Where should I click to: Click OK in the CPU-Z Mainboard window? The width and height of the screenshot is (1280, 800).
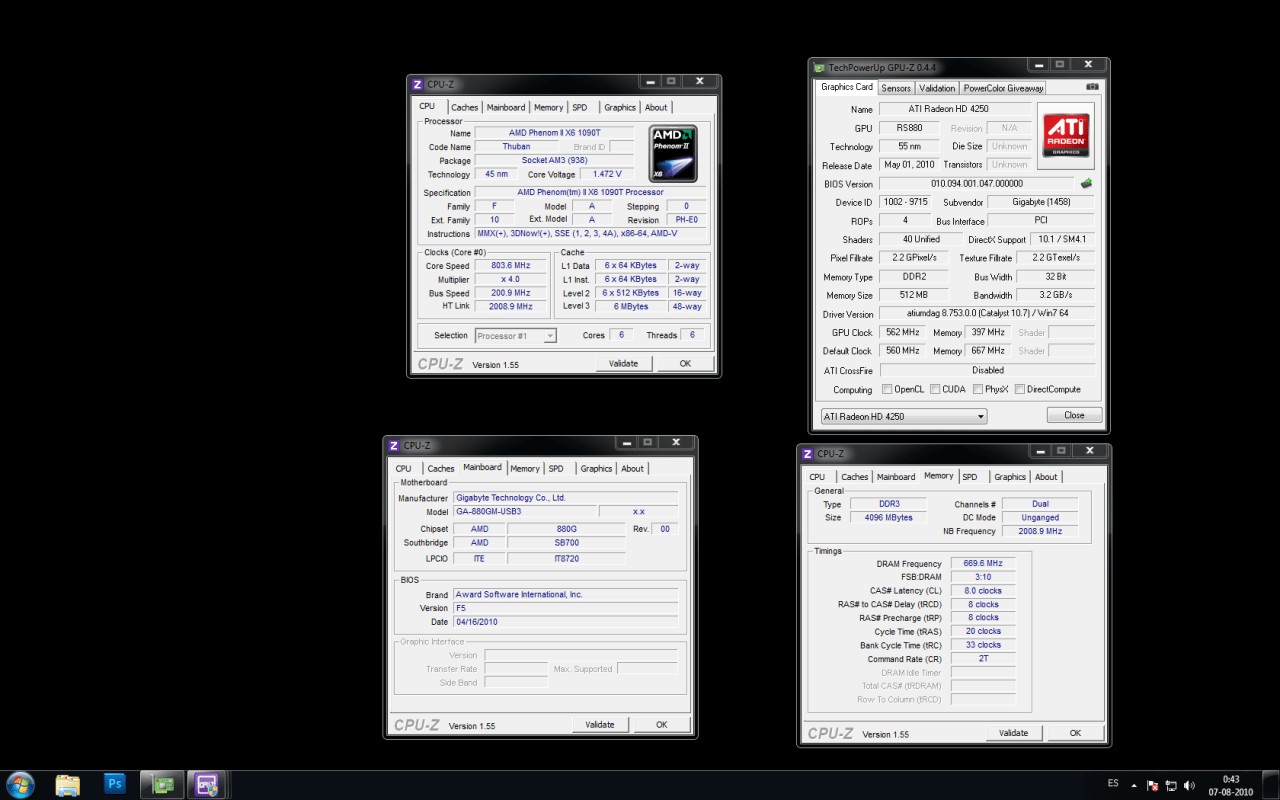tap(661, 724)
